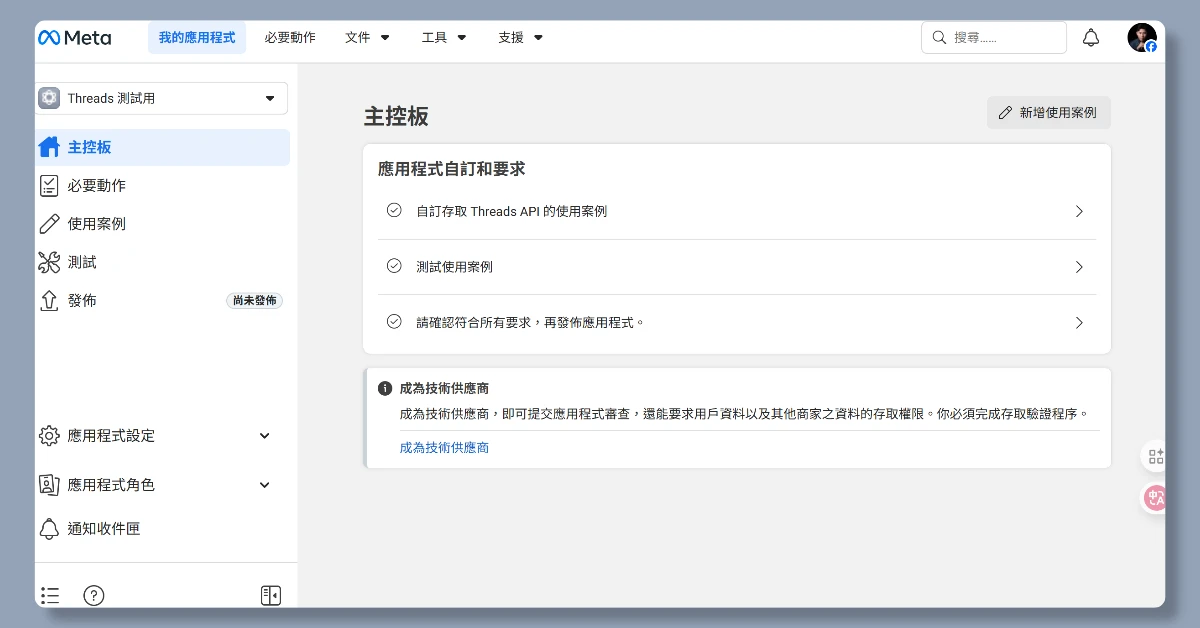The image size is (1200, 628).
Task: Click the 應用程式設定 gear icon
Action: pyautogui.click(x=49, y=436)
